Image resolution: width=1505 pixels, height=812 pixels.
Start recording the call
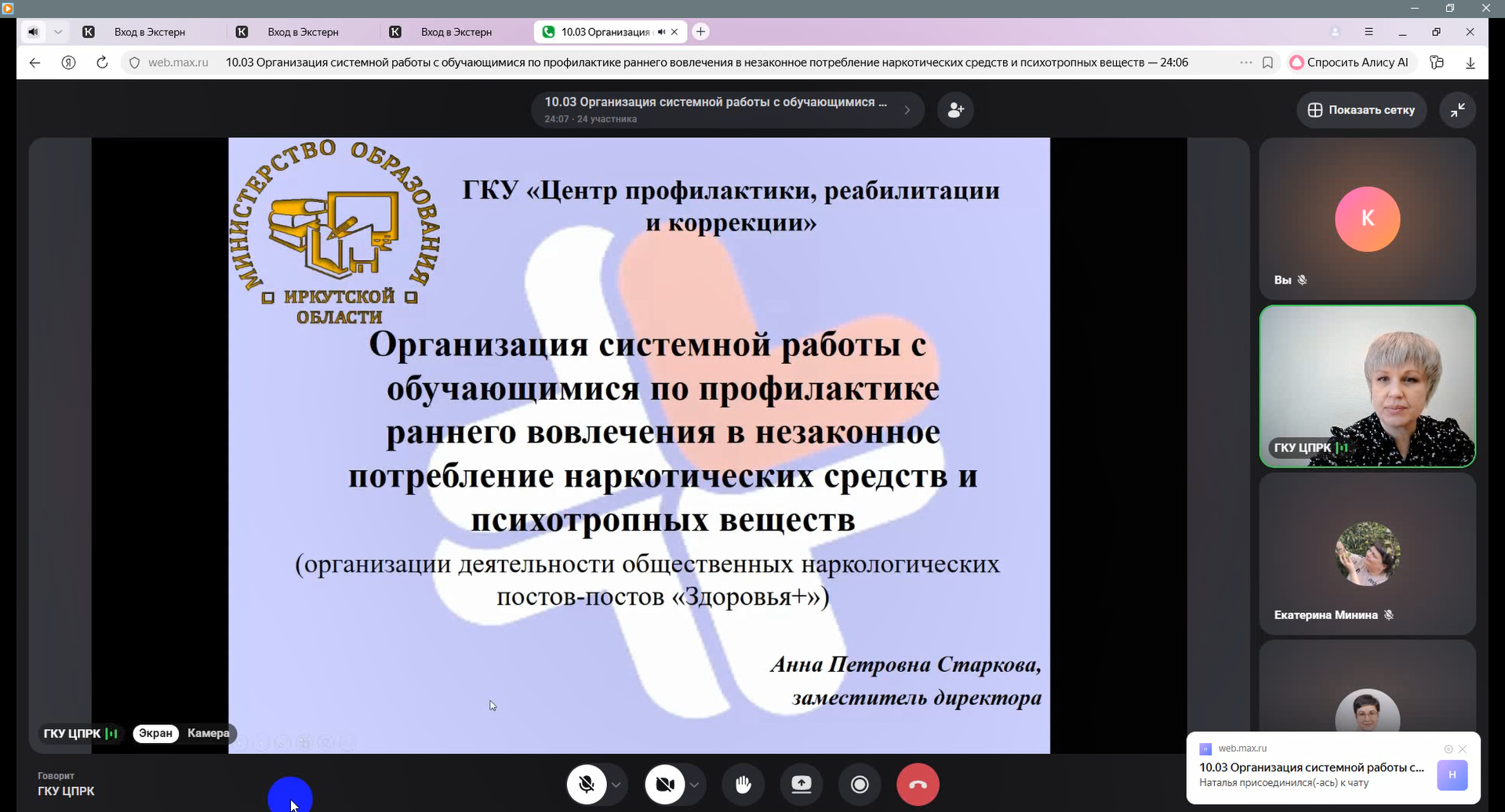pos(860,785)
